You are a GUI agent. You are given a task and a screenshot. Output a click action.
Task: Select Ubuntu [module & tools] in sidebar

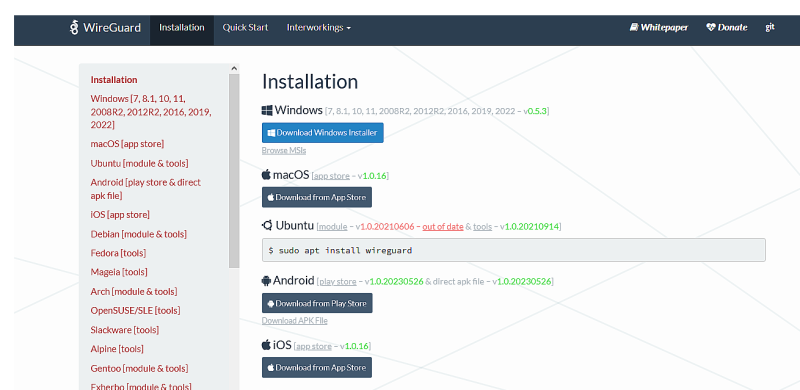139,163
